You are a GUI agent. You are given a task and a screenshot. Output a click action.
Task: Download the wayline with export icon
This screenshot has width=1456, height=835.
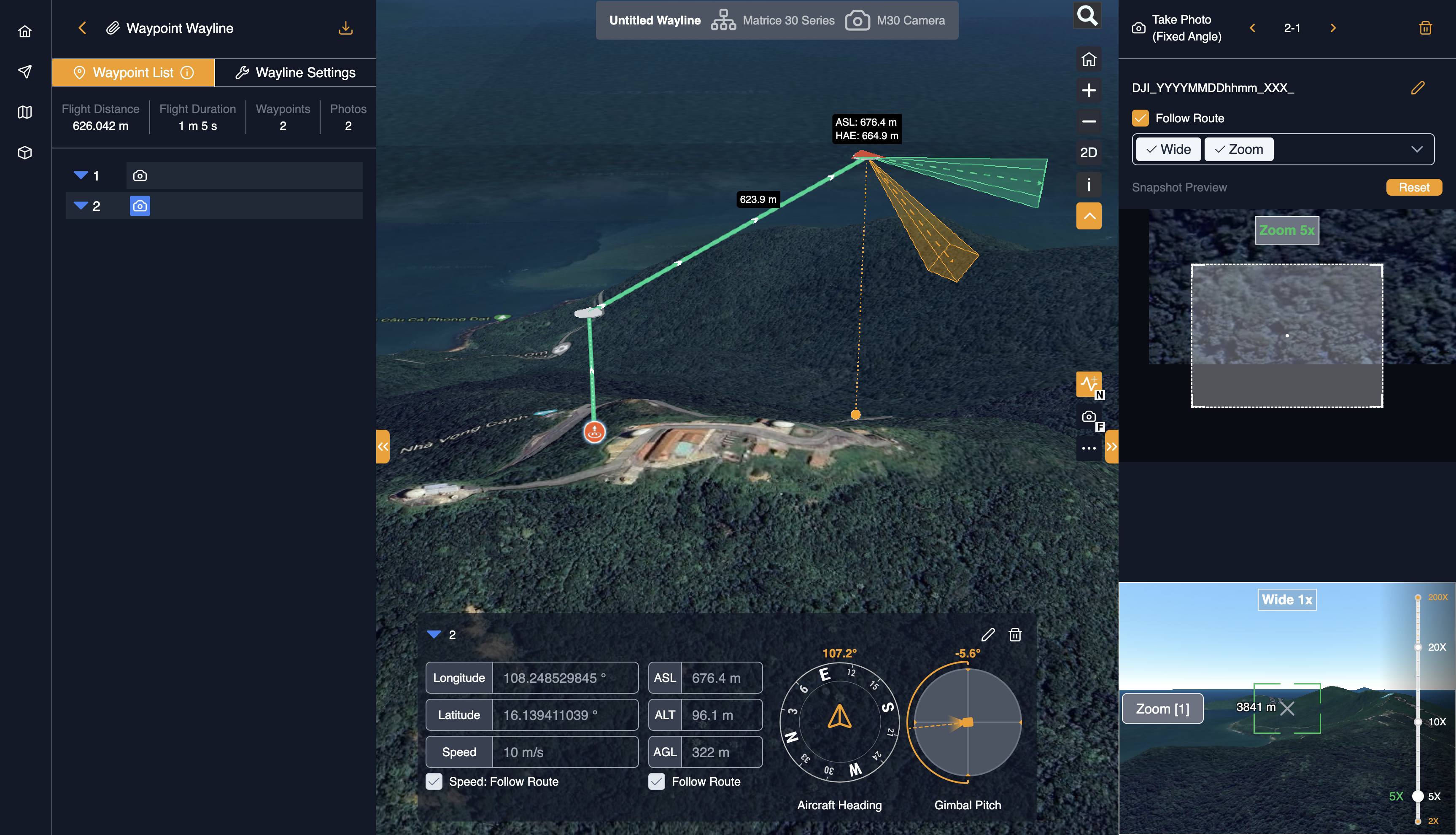(x=345, y=28)
